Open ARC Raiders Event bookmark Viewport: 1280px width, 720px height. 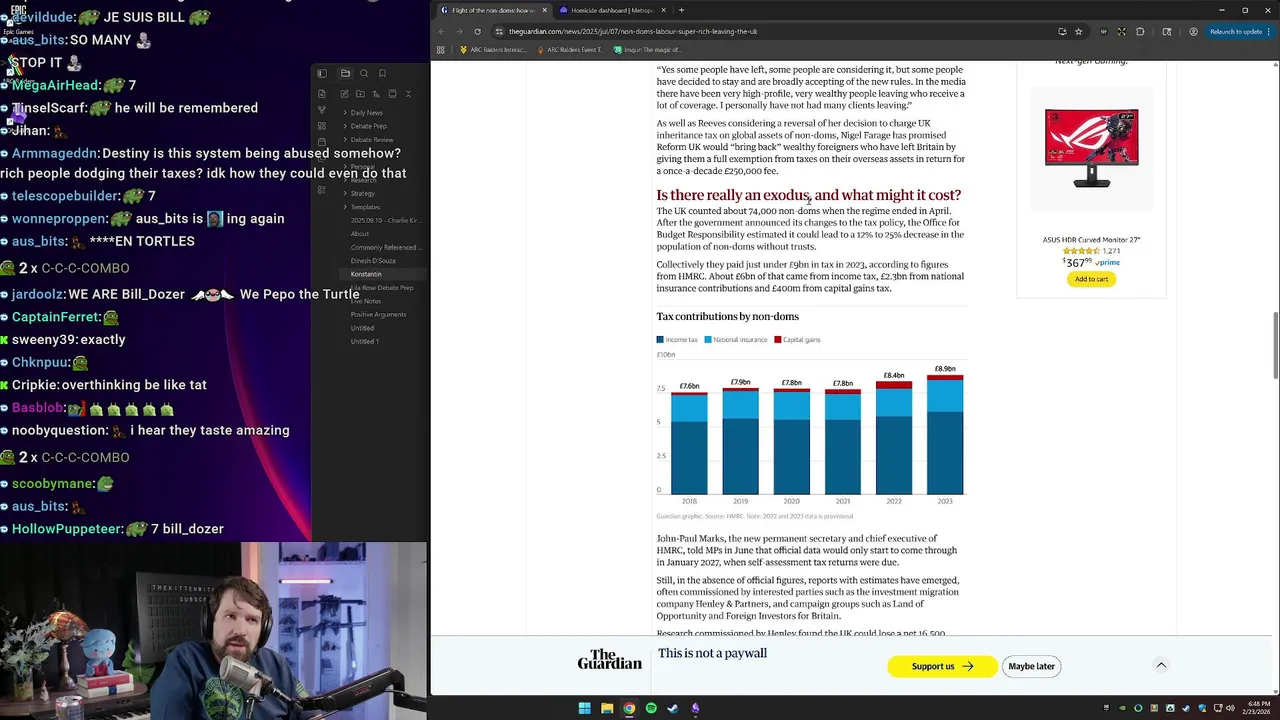tap(570, 50)
